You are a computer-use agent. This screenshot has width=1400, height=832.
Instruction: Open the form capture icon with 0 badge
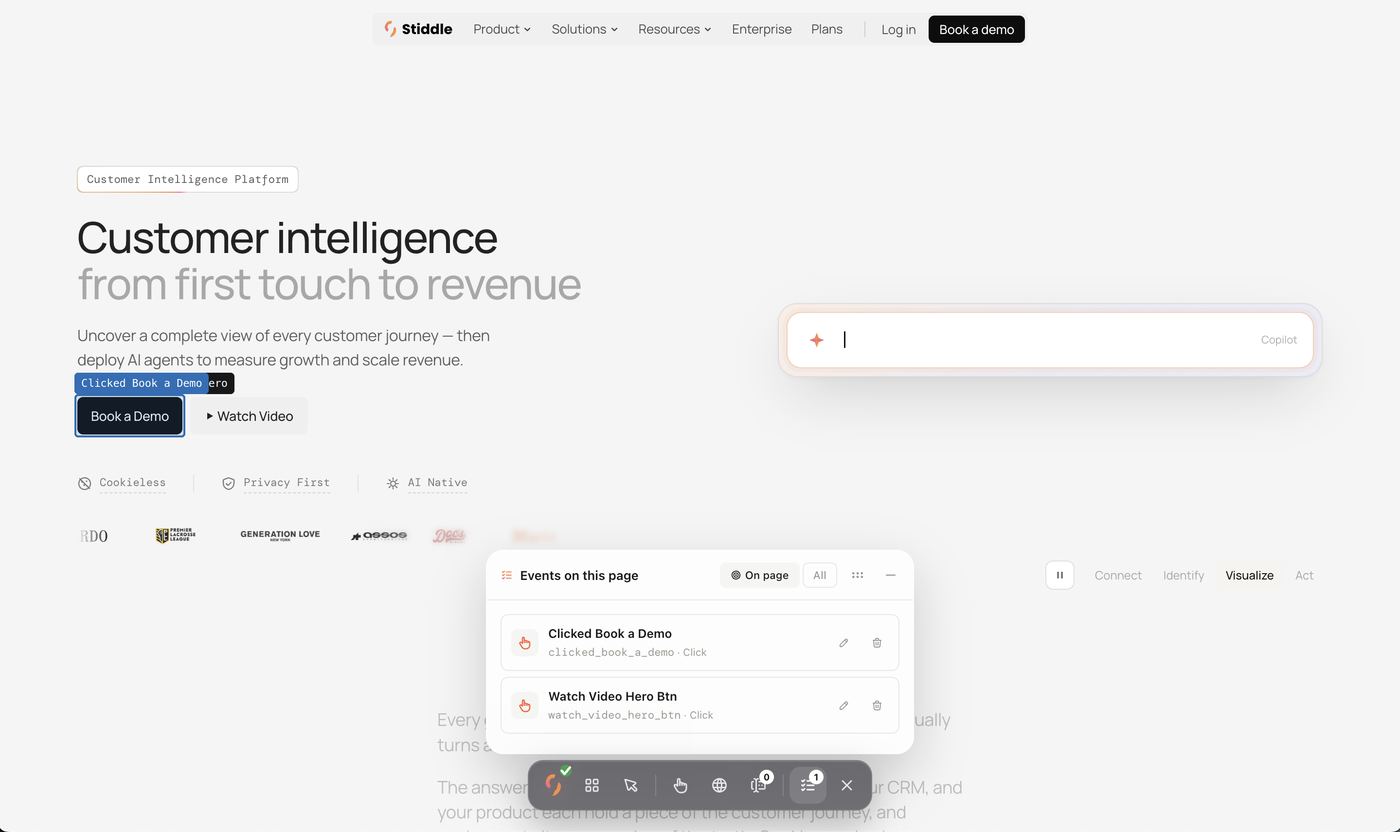759,785
